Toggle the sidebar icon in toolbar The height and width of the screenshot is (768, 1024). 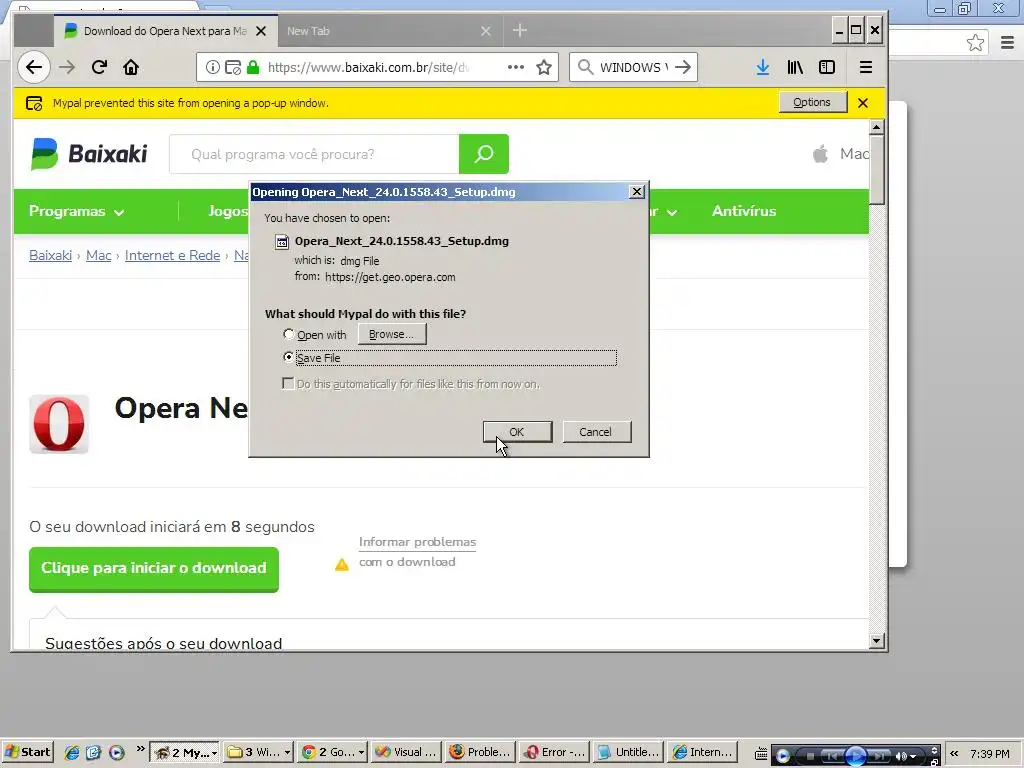pyautogui.click(x=827, y=67)
